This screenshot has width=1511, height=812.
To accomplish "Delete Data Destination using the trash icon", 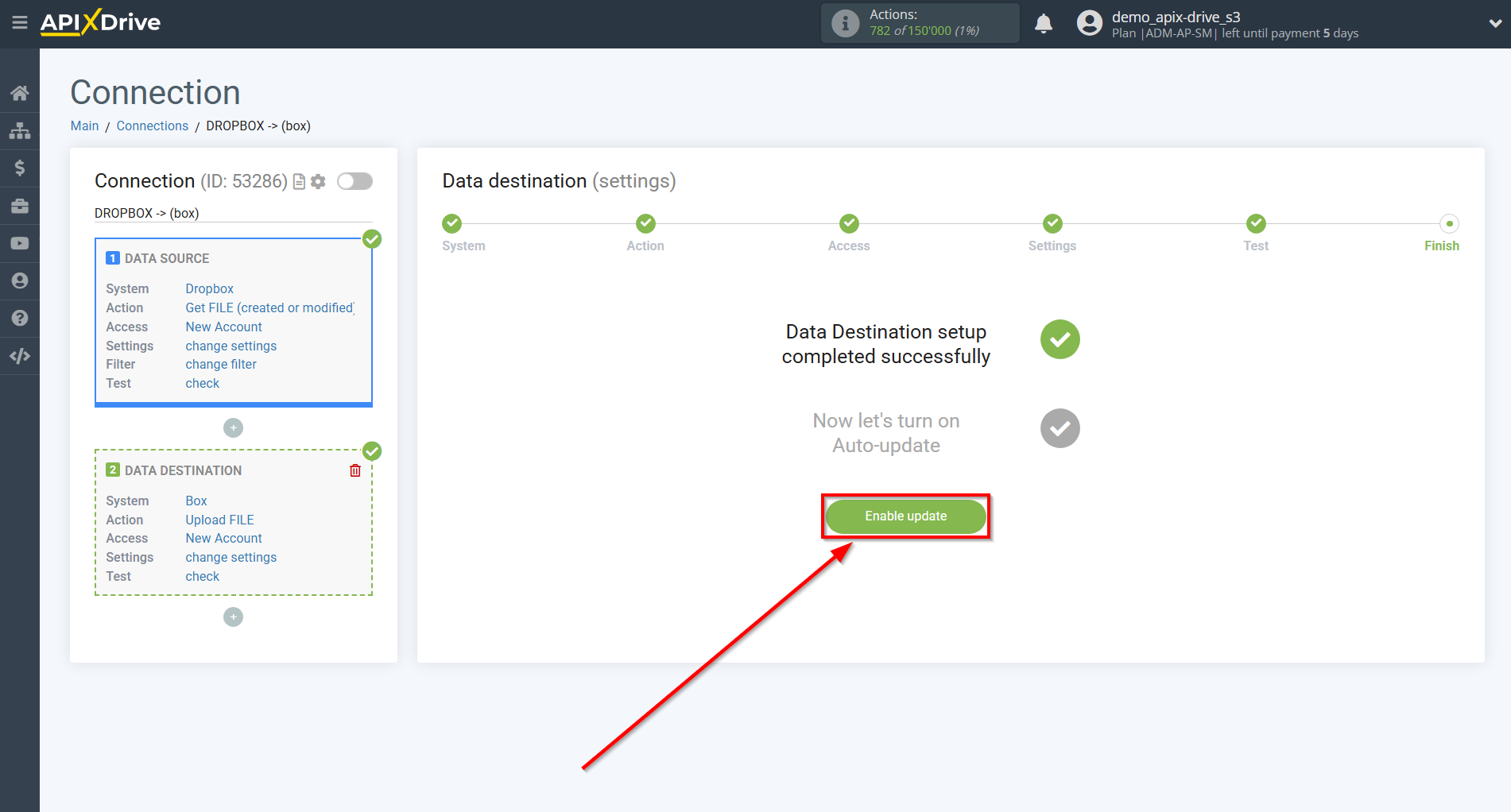I will 355,470.
